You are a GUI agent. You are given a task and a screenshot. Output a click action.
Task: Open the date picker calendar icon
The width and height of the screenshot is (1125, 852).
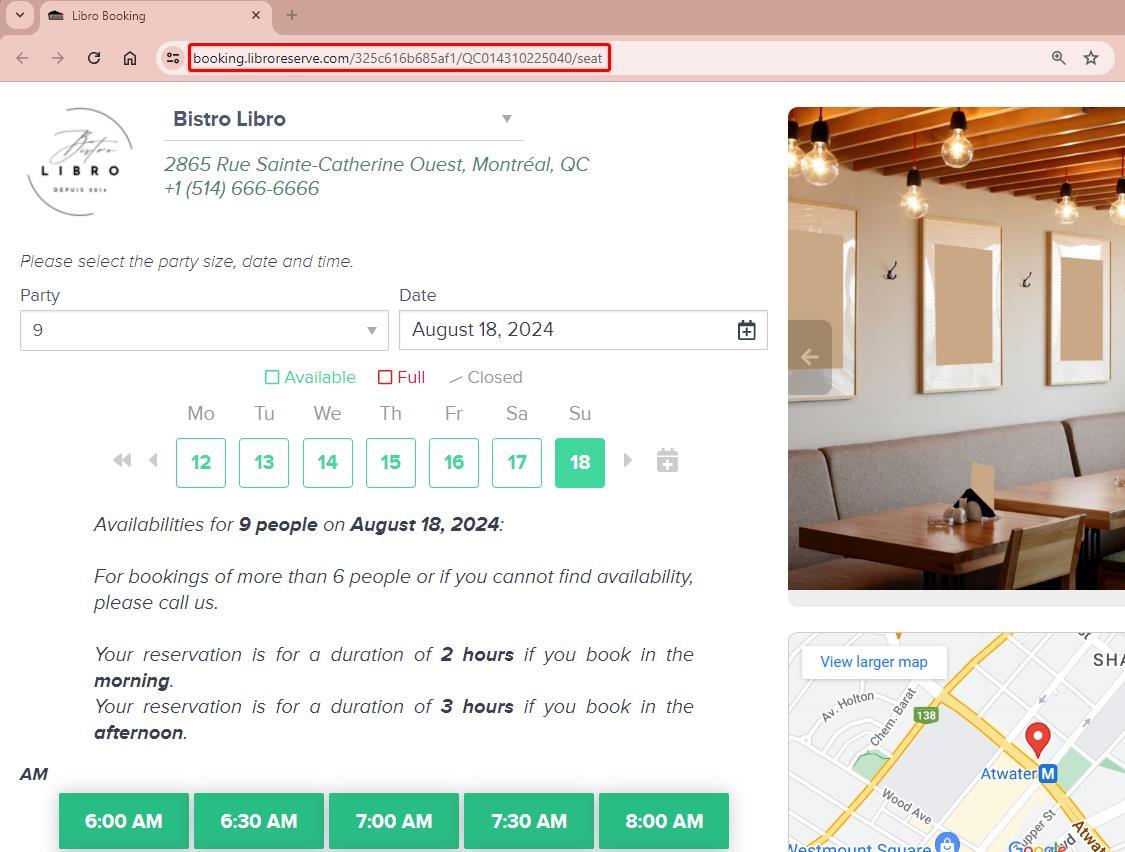click(746, 329)
